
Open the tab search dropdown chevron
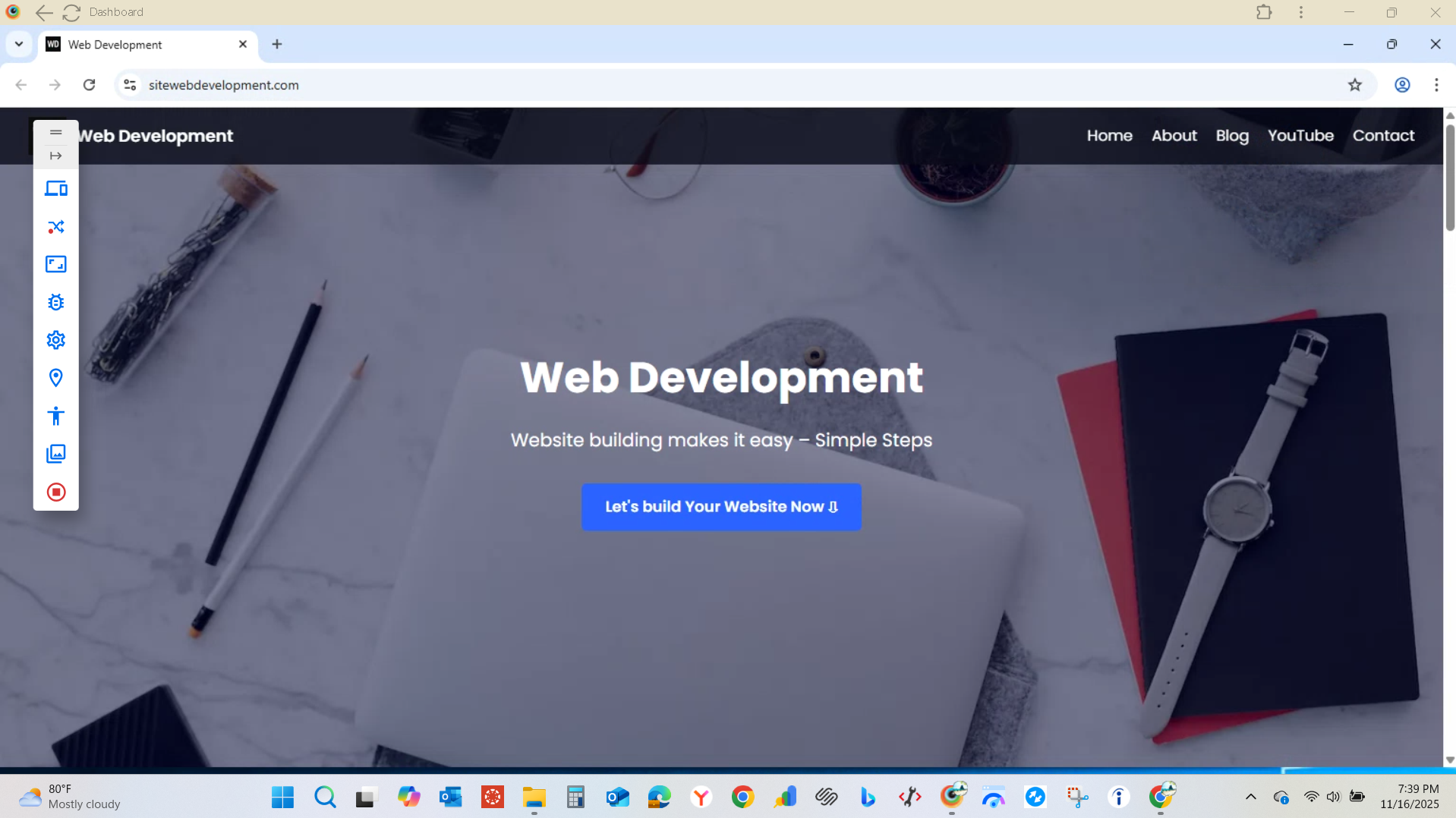point(18,44)
